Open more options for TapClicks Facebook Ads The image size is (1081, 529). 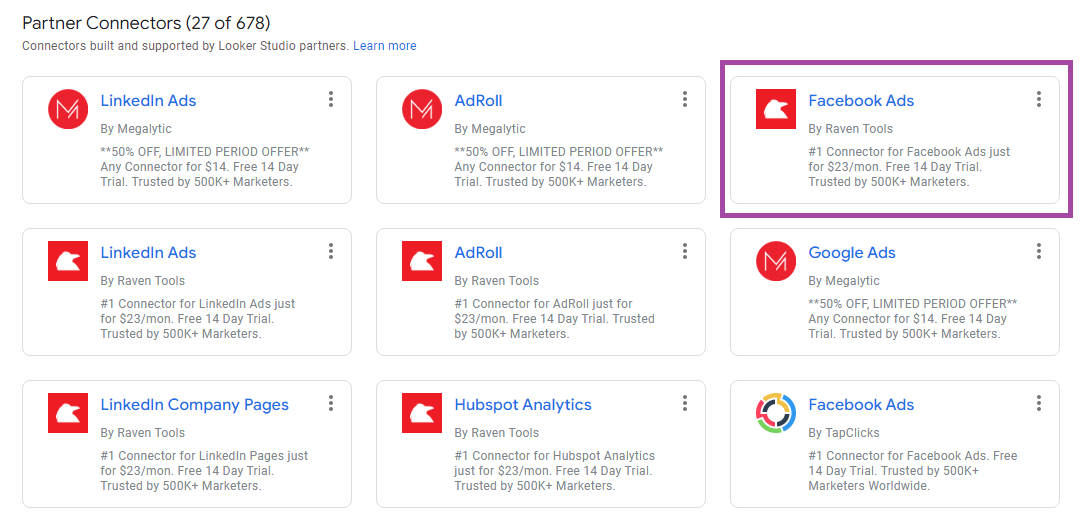coord(1038,403)
